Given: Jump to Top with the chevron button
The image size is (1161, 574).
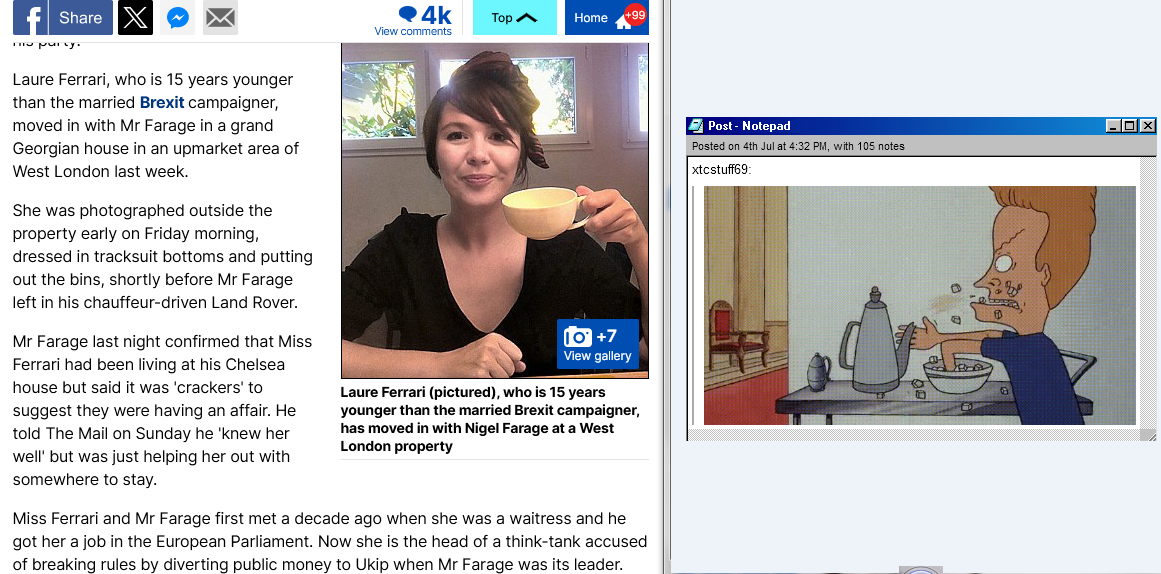Looking at the screenshot, I should tap(515, 18).
